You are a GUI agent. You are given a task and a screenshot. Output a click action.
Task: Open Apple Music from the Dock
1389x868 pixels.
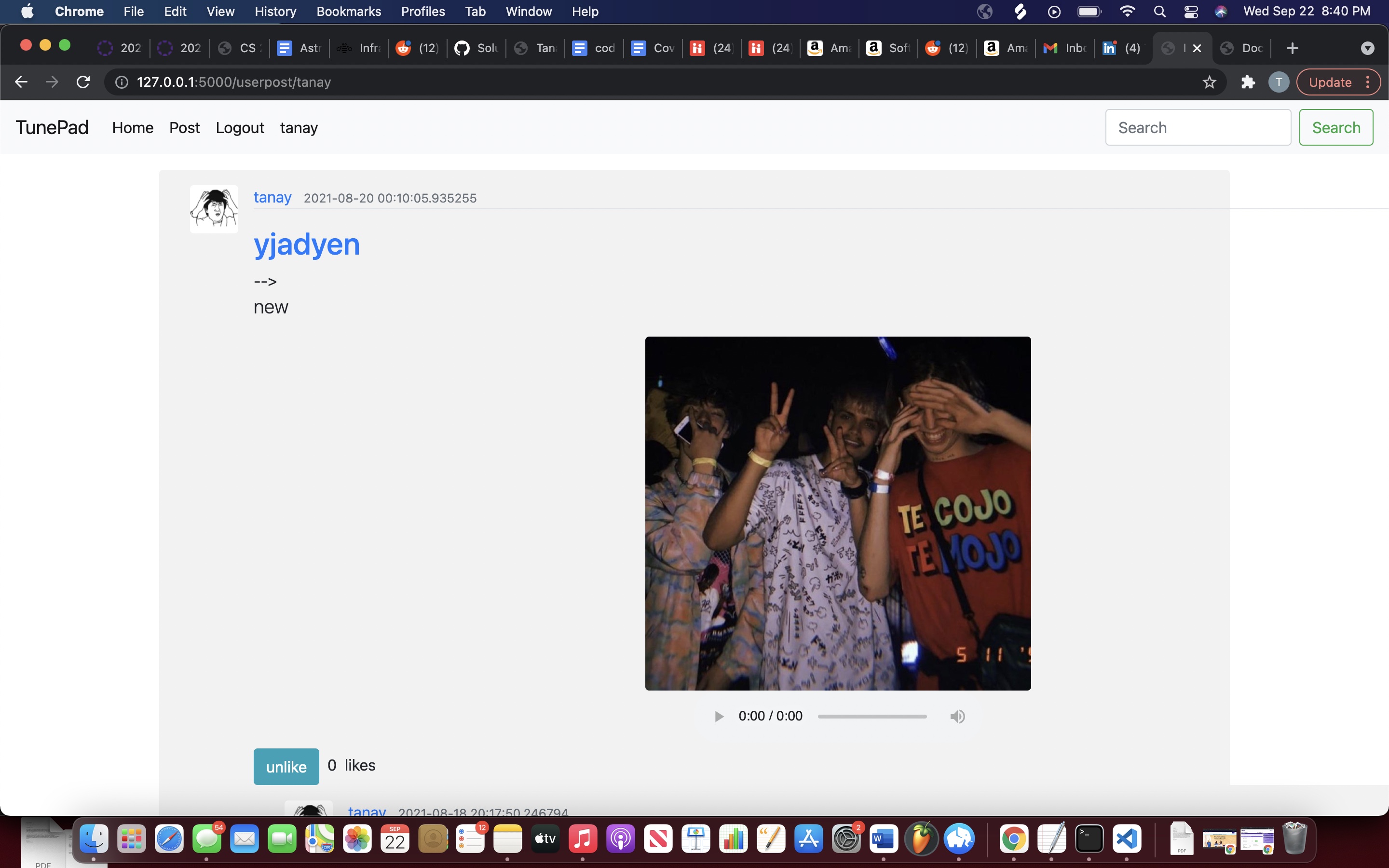582,839
